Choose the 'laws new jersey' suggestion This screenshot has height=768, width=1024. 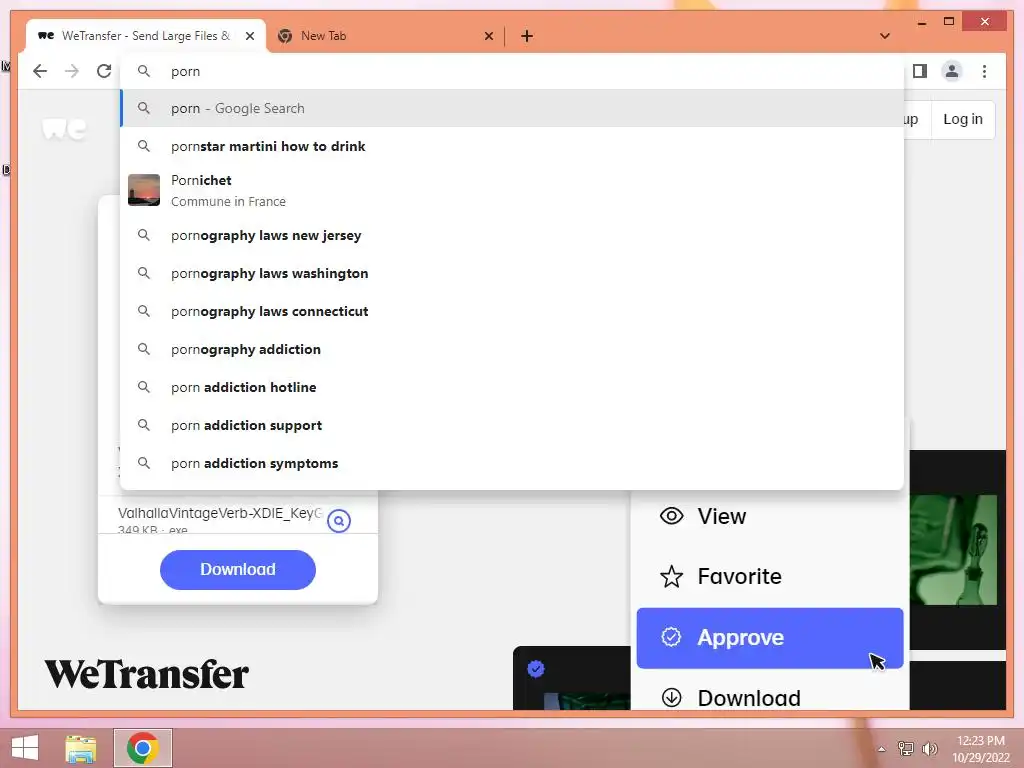(x=512, y=236)
